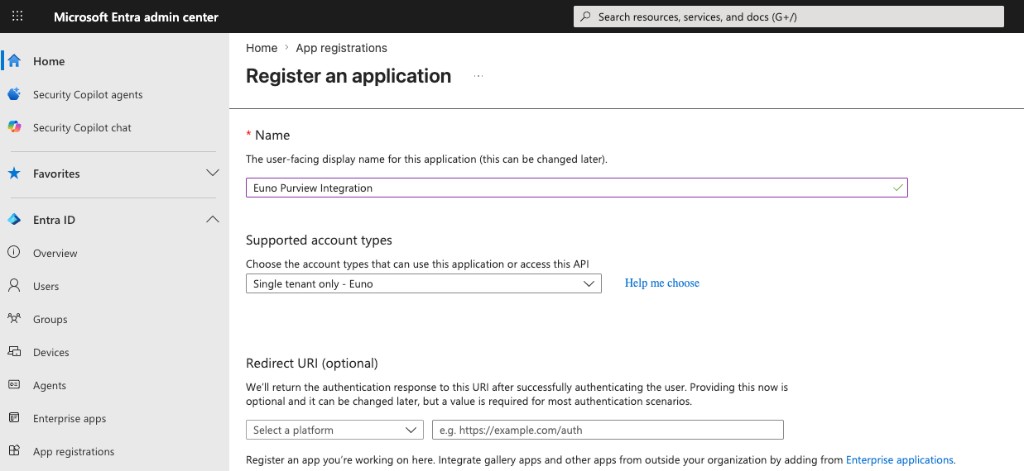1024x471 pixels.
Task: Expand the Favorites section chevron
Action: click(x=212, y=173)
